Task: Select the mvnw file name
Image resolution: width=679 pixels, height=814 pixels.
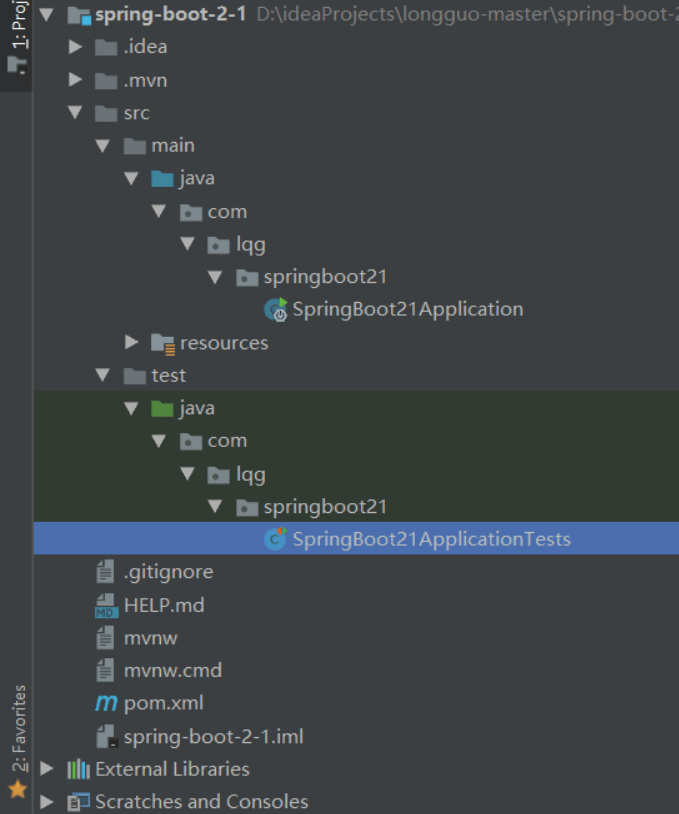Action: pos(151,638)
